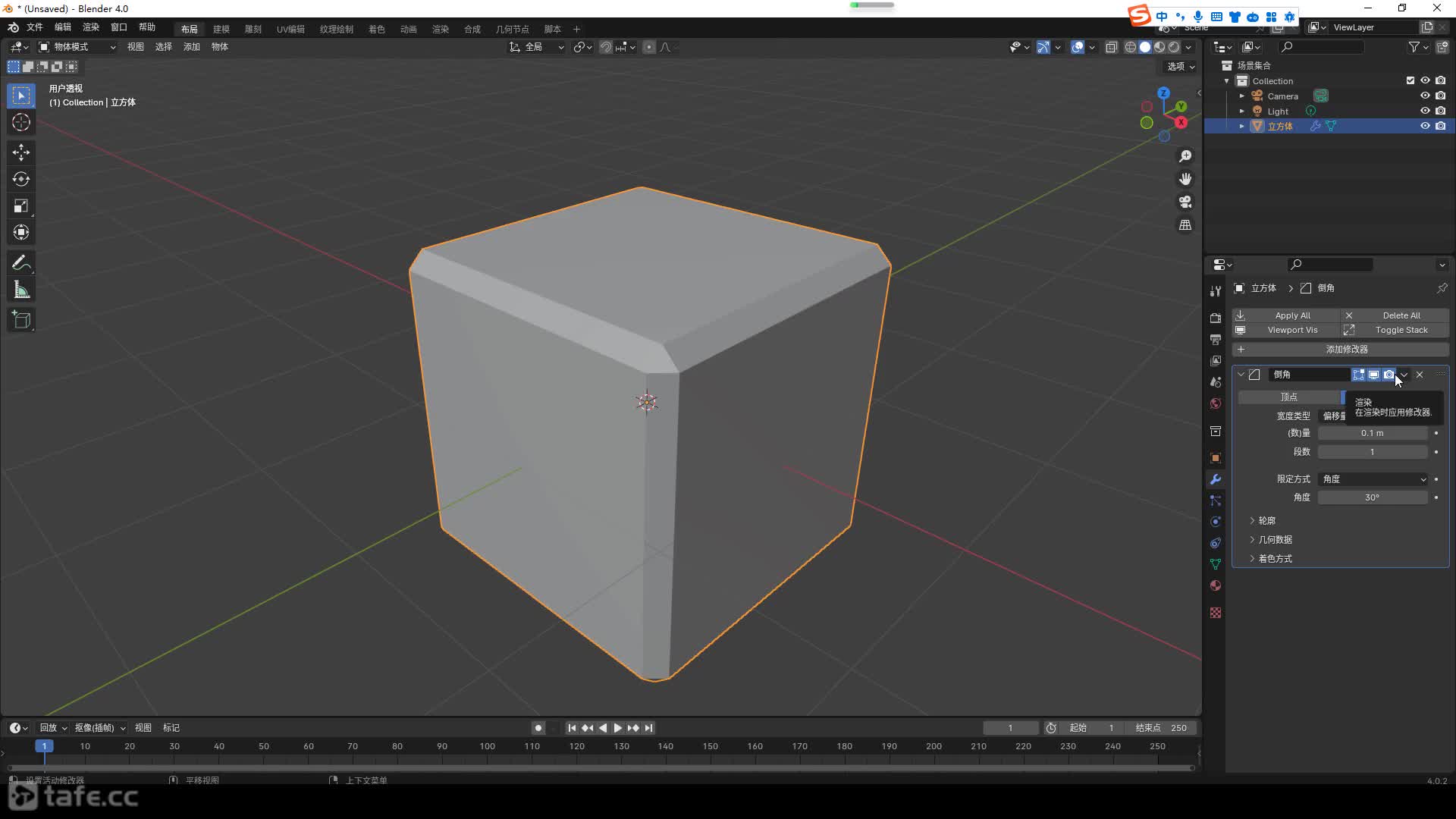Switch perspective/orthographic with the grid icon
The width and height of the screenshot is (1456, 819).
[x=1185, y=225]
